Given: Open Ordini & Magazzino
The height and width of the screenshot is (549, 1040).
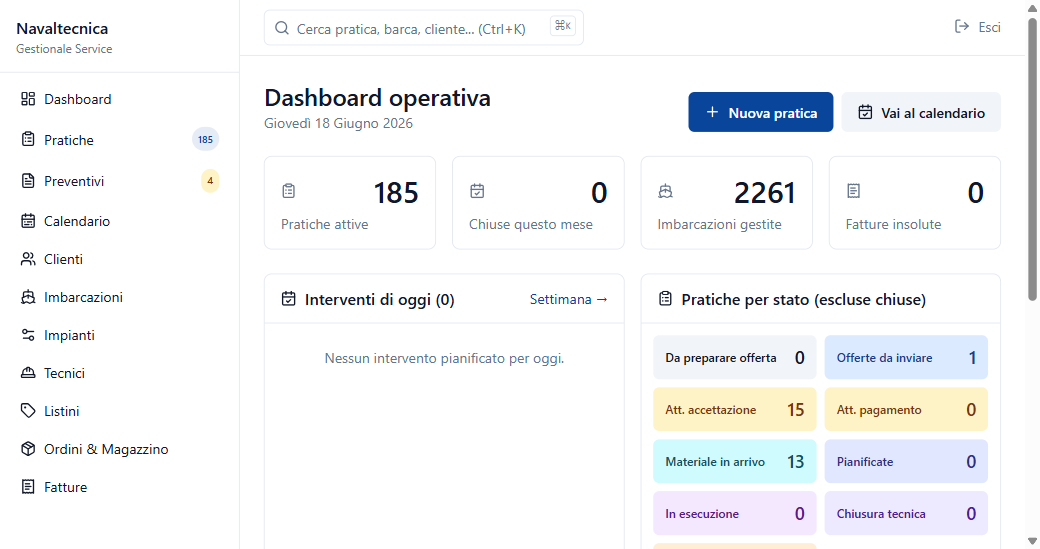Looking at the screenshot, I should point(120,449).
